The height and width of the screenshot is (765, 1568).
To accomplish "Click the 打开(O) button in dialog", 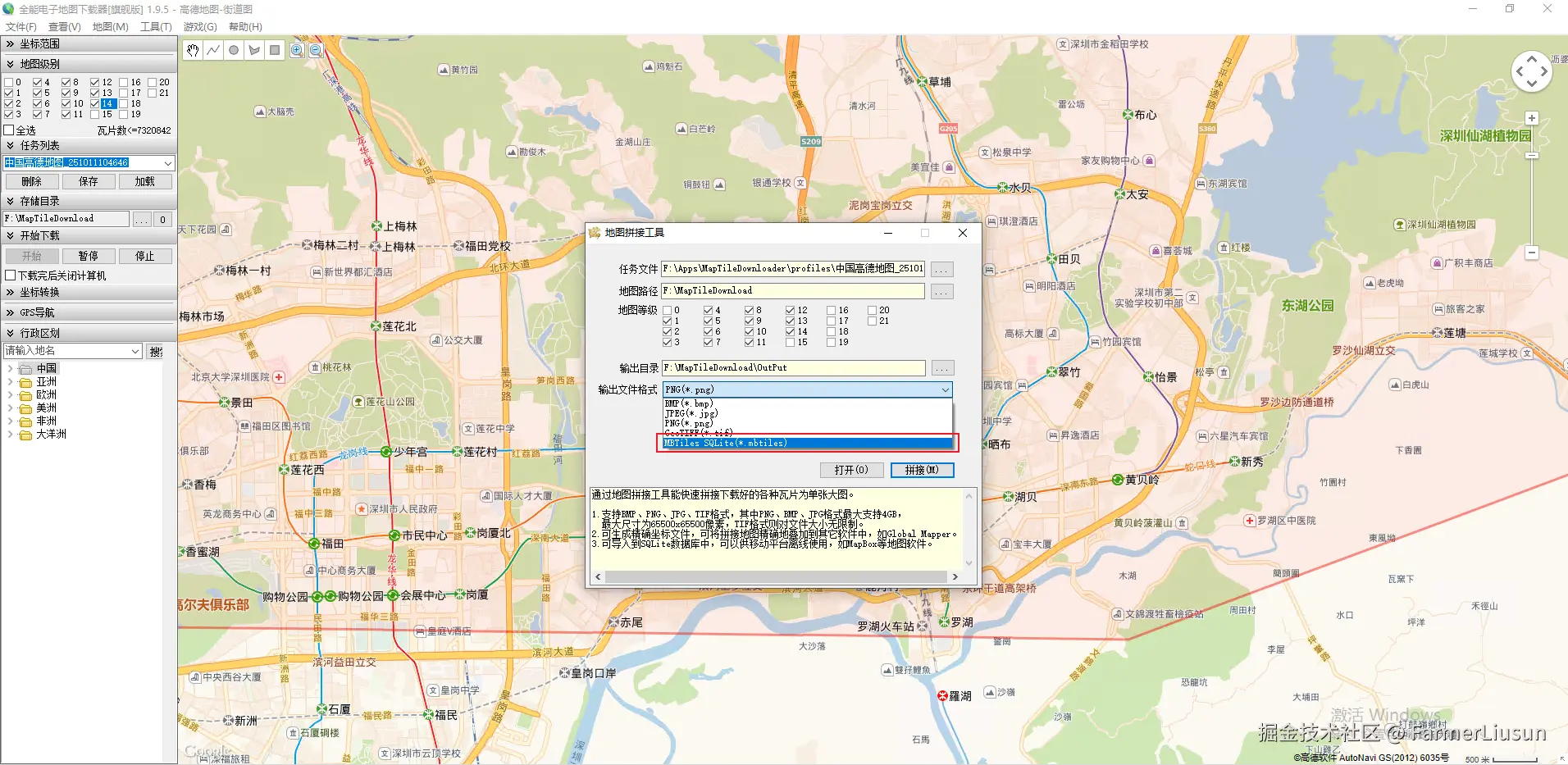I will 851,470.
